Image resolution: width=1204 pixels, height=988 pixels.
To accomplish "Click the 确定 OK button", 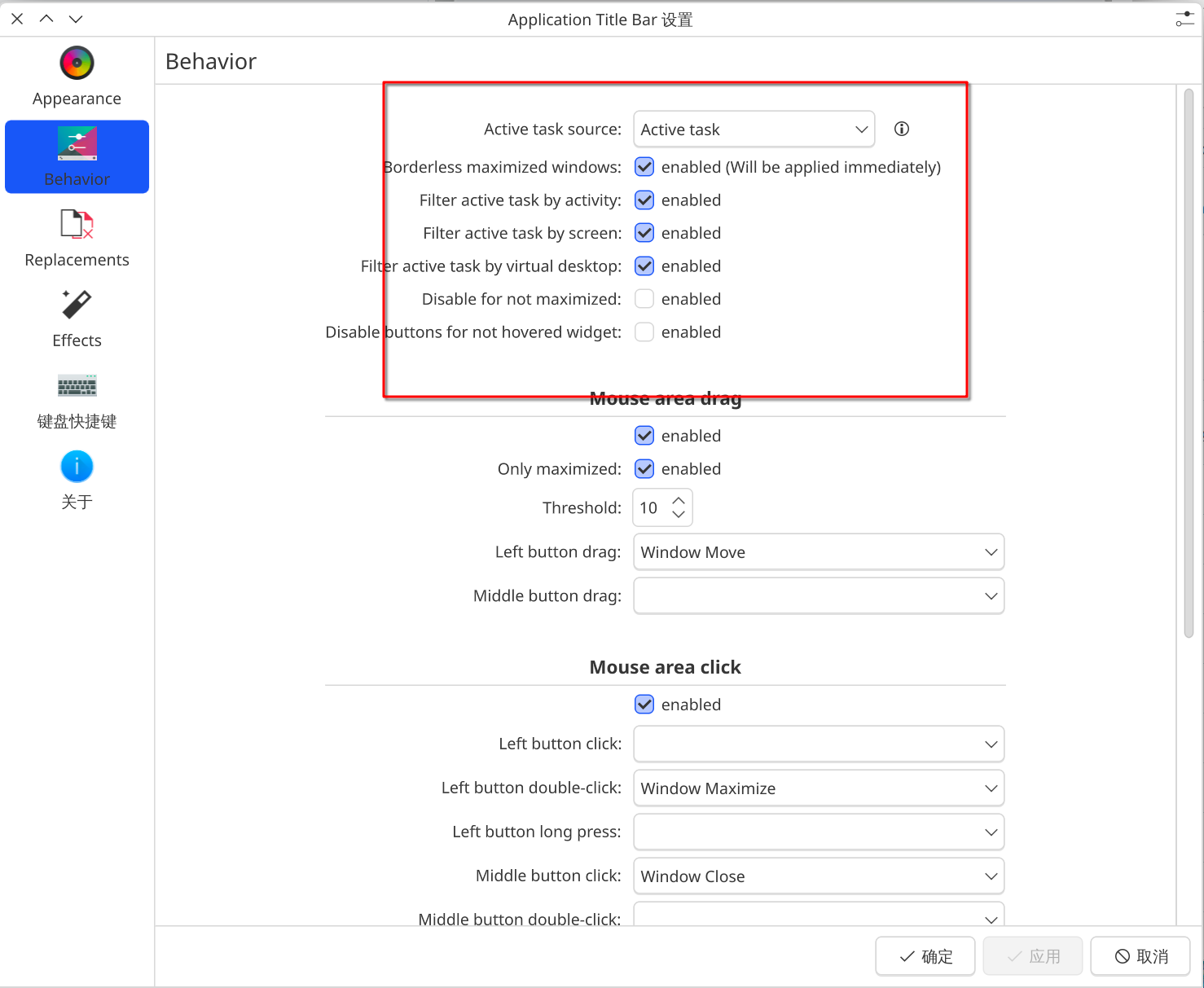I will [x=925, y=956].
